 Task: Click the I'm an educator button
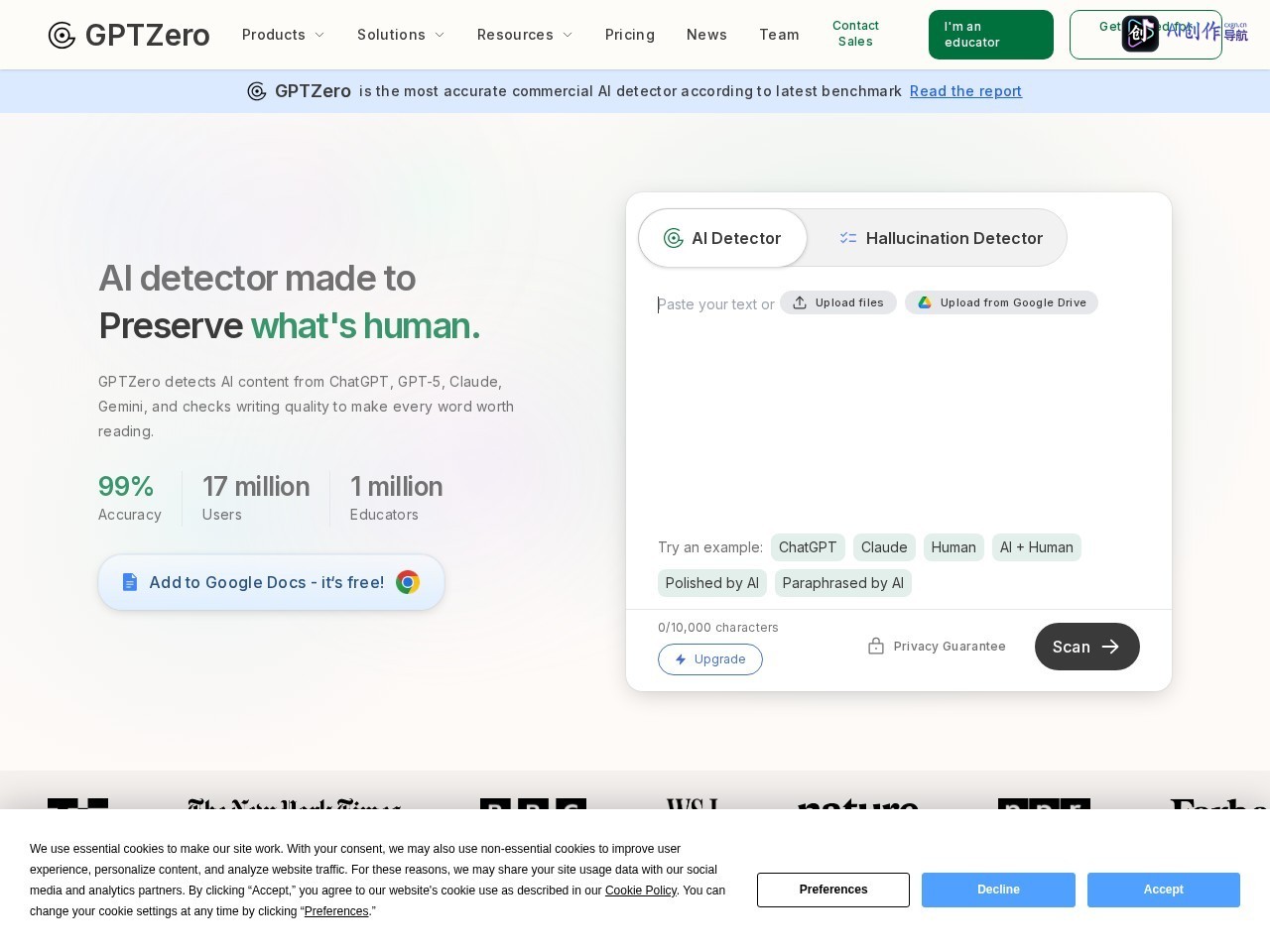click(990, 35)
